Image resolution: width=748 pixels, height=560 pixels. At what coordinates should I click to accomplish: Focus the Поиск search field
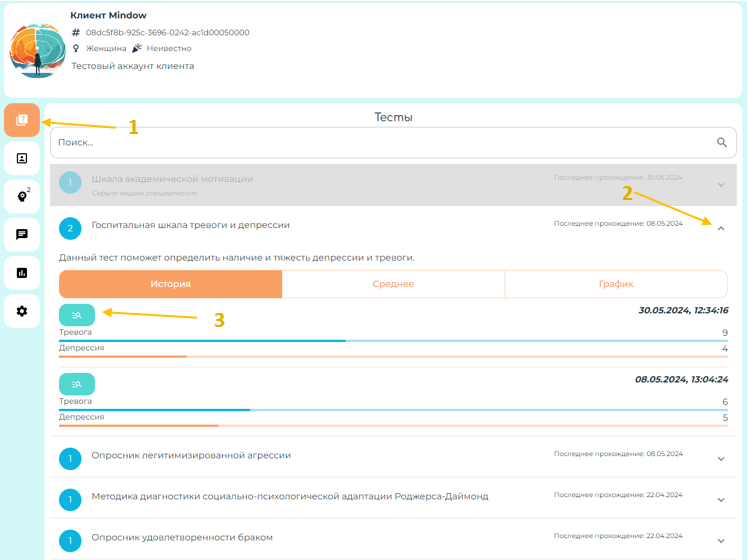click(x=393, y=142)
